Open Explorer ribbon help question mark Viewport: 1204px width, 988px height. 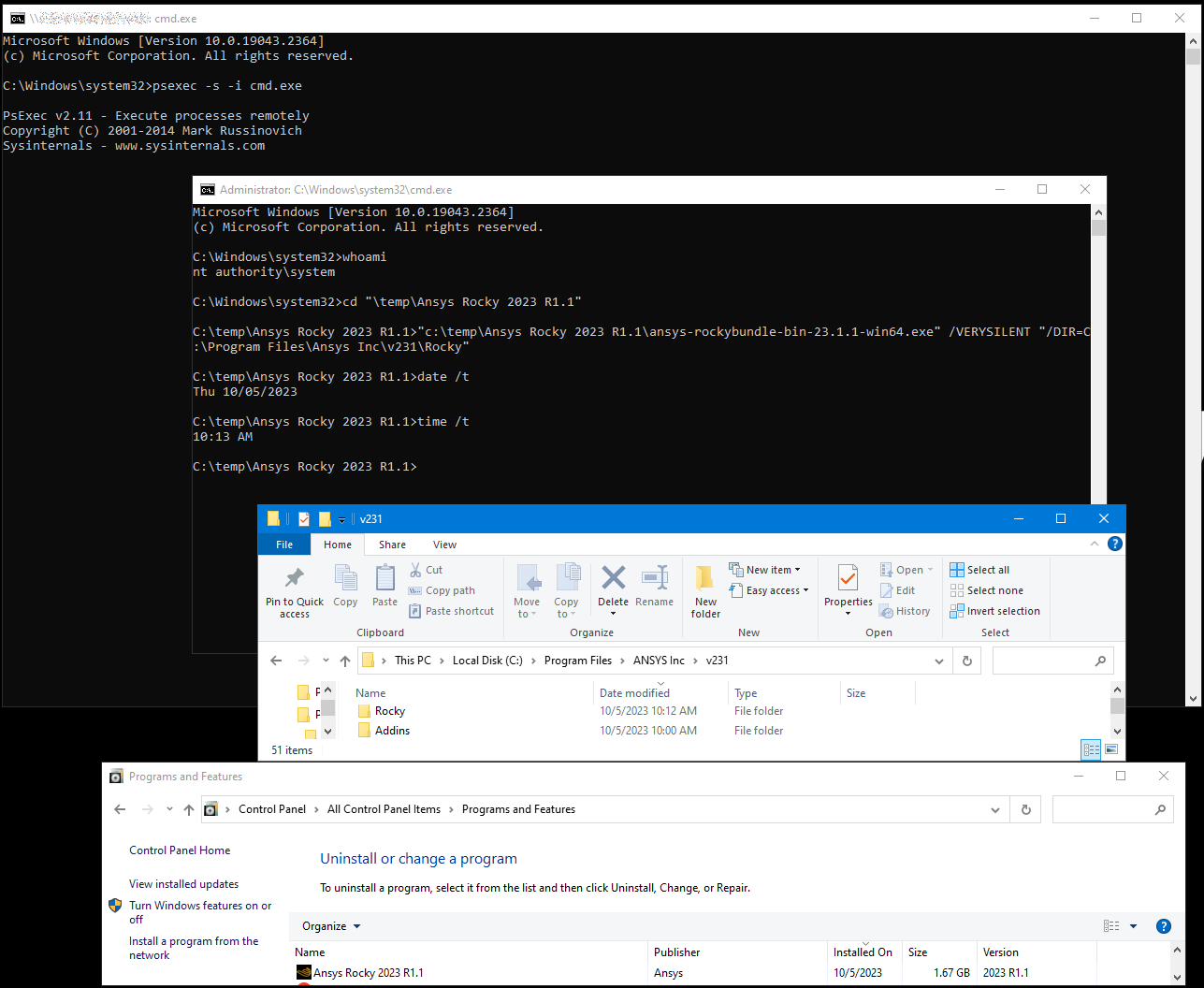[x=1114, y=544]
